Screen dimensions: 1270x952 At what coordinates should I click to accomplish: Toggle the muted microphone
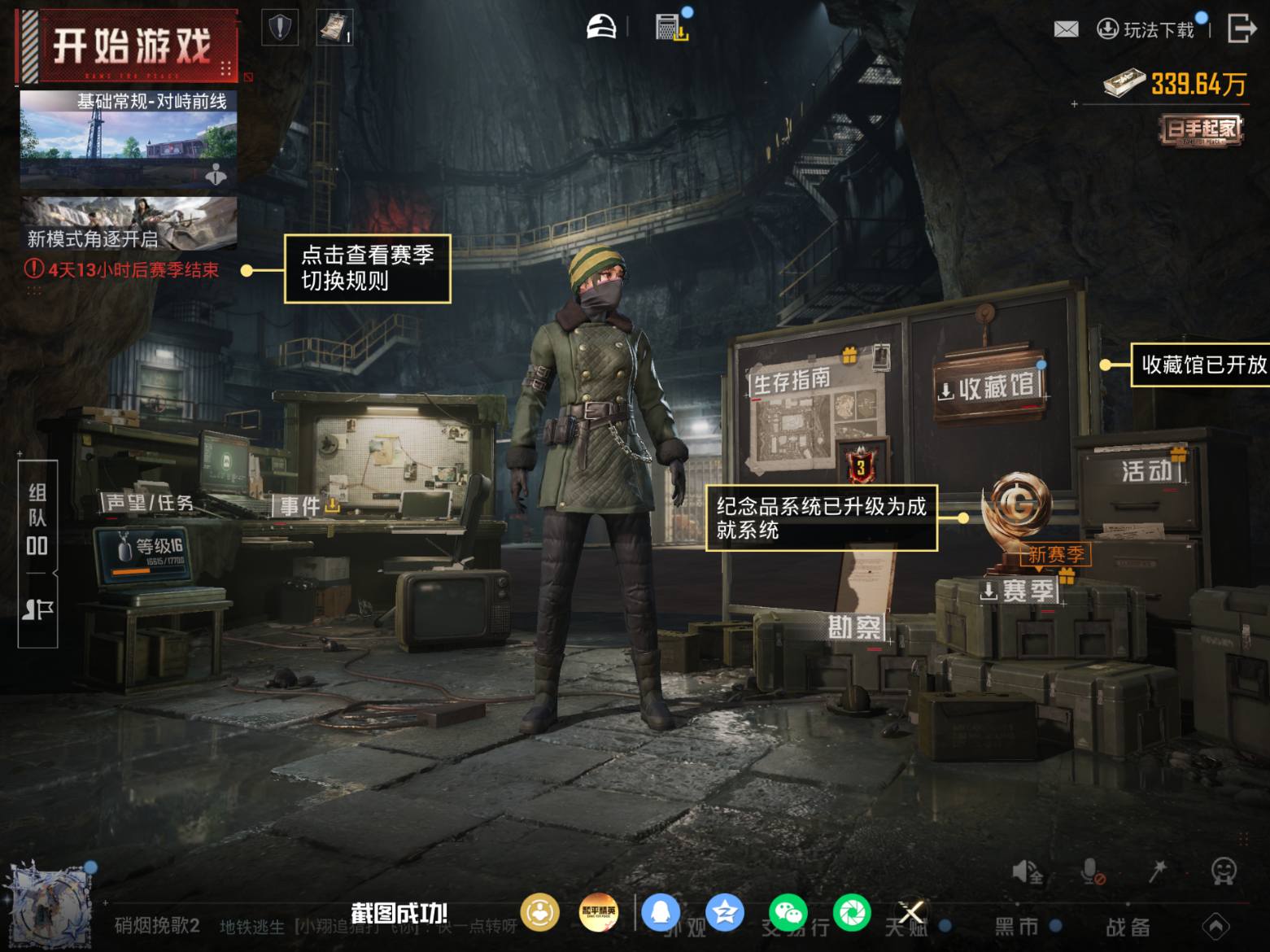coord(1092,872)
